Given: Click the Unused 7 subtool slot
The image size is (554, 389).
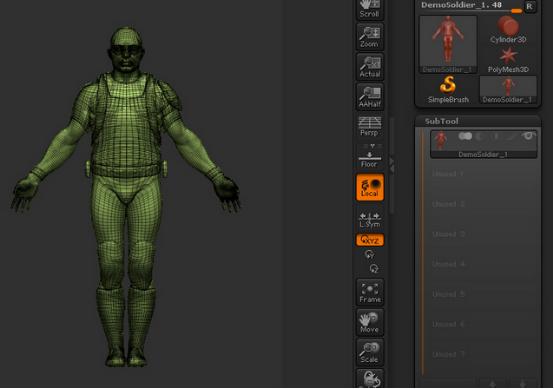Looking at the screenshot, I should 483,354.
